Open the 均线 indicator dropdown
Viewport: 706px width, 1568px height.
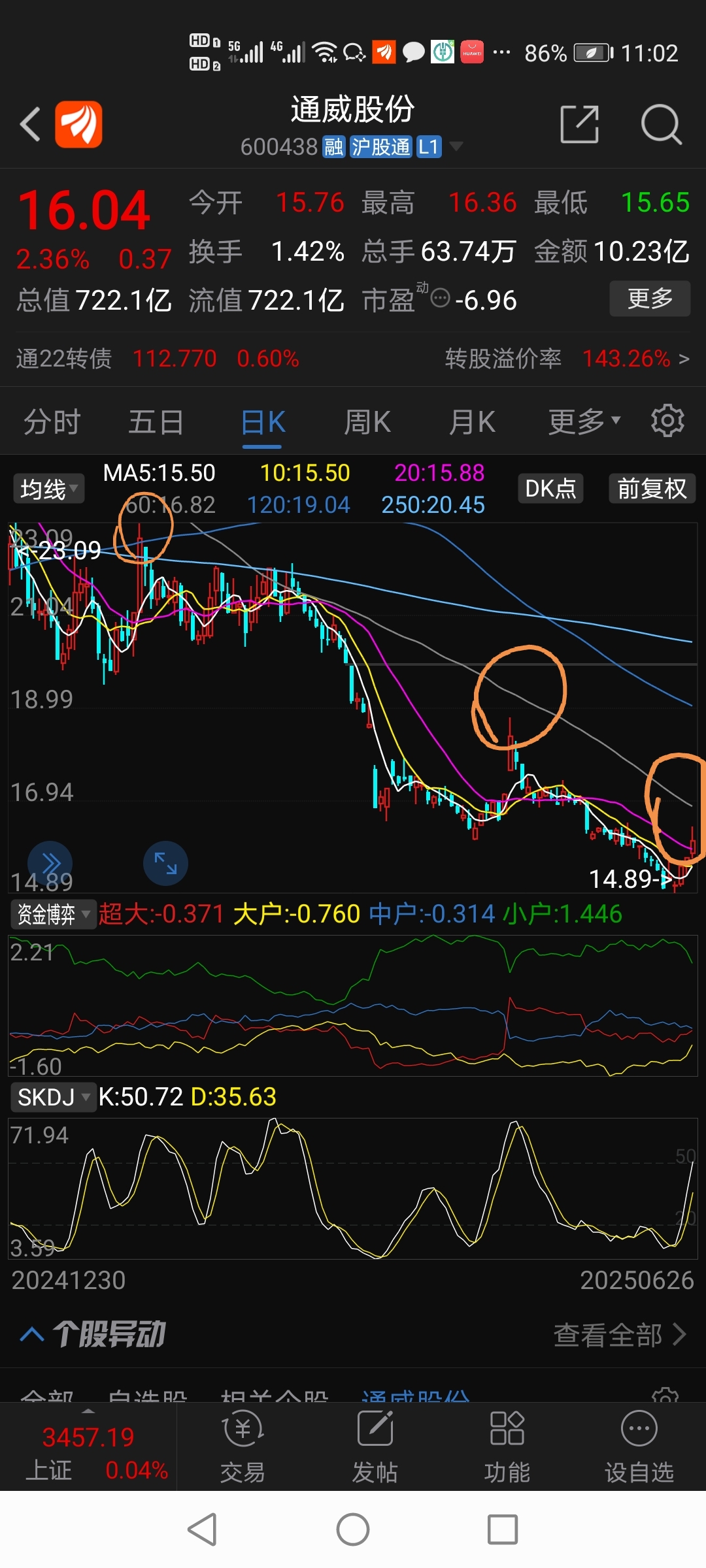pos(49,489)
